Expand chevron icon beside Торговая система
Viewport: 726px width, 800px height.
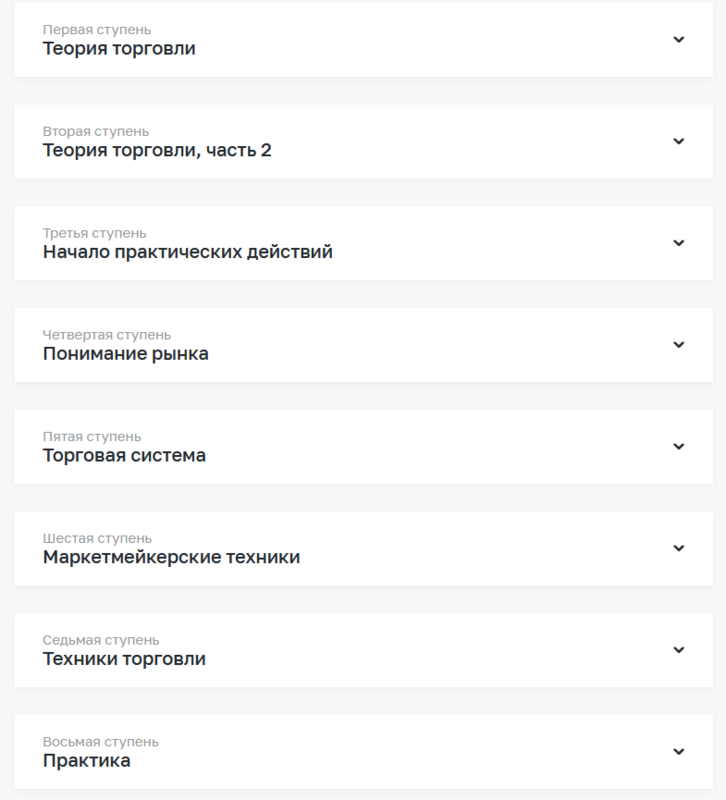(679, 446)
